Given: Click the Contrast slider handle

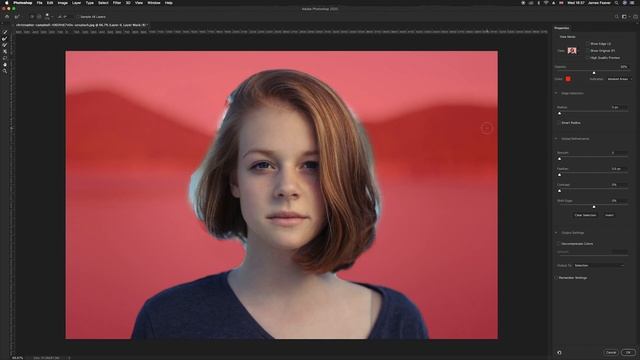Looking at the screenshot, I should [x=560, y=191].
